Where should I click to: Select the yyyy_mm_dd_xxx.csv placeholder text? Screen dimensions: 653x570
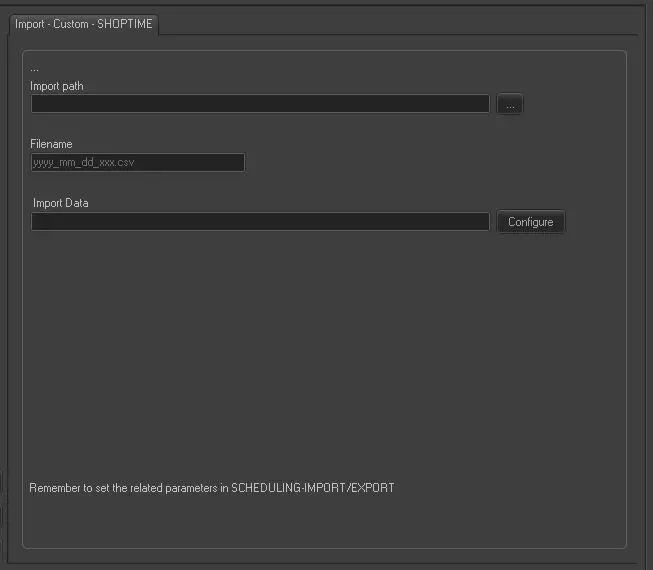click(84, 162)
